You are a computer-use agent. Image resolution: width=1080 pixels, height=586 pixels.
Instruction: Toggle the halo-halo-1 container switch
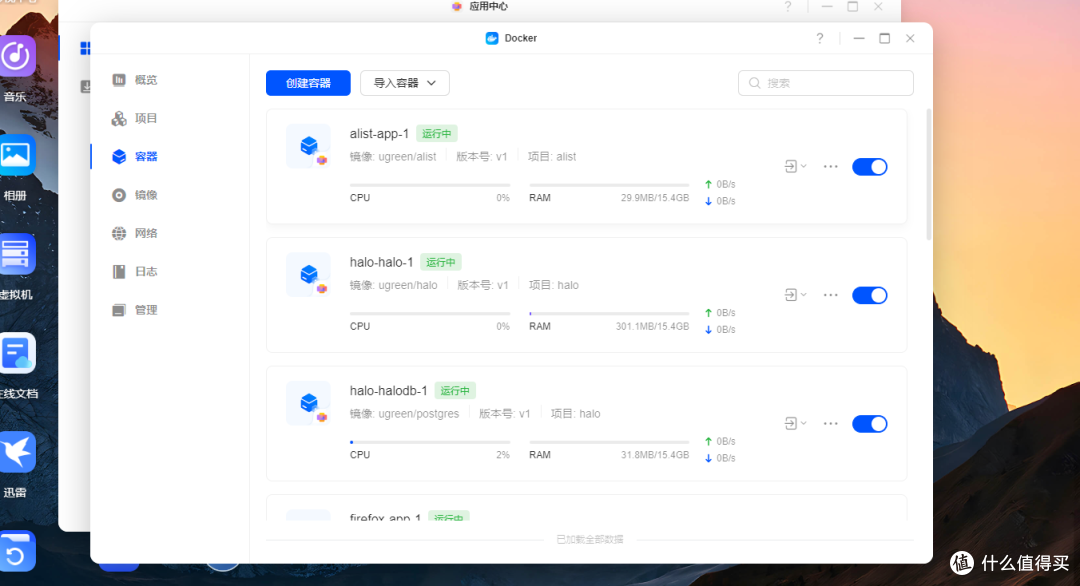point(870,295)
